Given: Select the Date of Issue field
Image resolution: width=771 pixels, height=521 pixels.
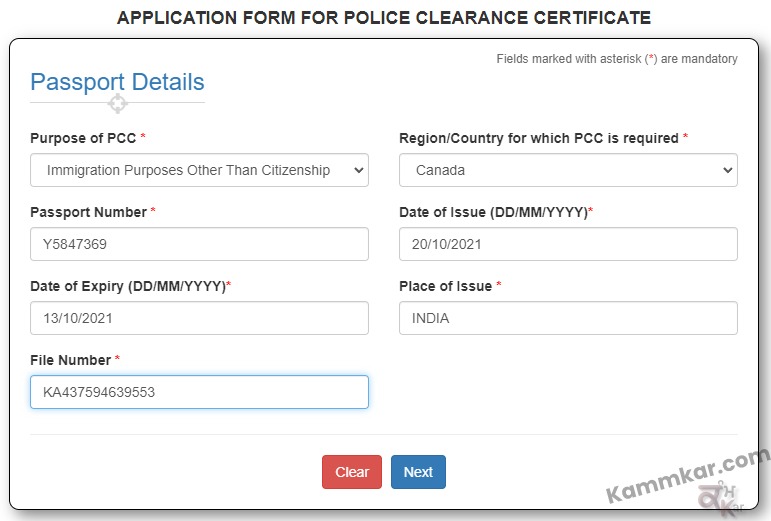Looking at the screenshot, I should (568, 244).
